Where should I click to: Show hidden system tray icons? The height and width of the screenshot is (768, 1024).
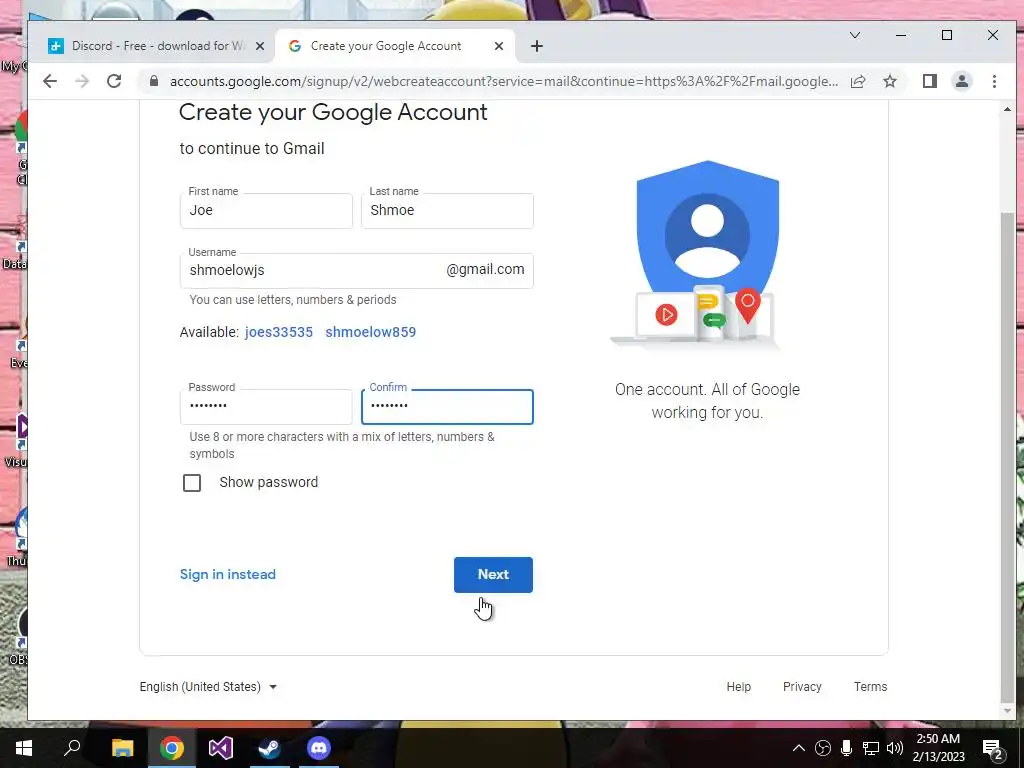pyautogui.click(x=799, y=748)
